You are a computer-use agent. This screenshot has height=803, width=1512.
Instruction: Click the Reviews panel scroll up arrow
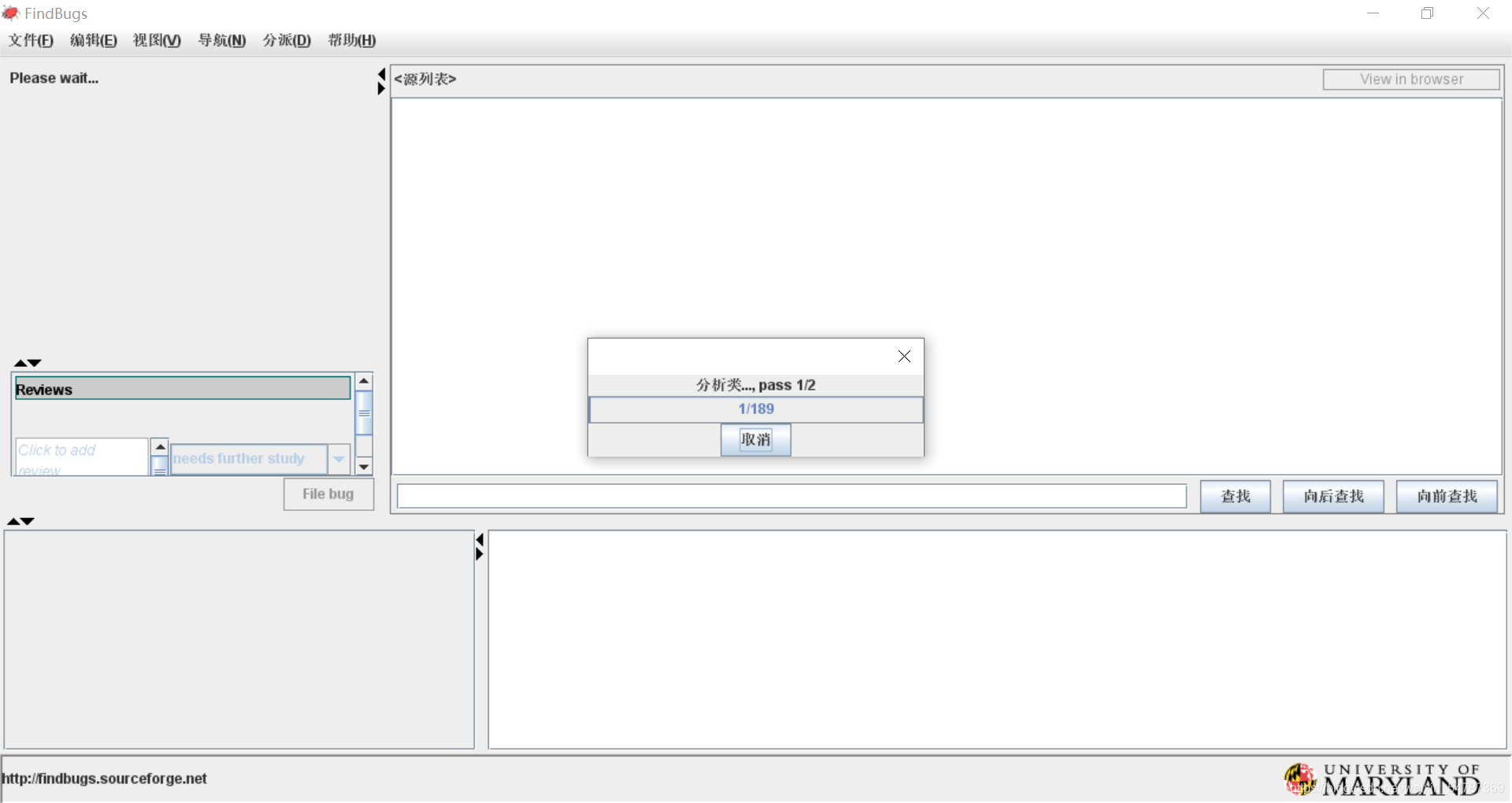pyautogui.click(x=364, y=381)
